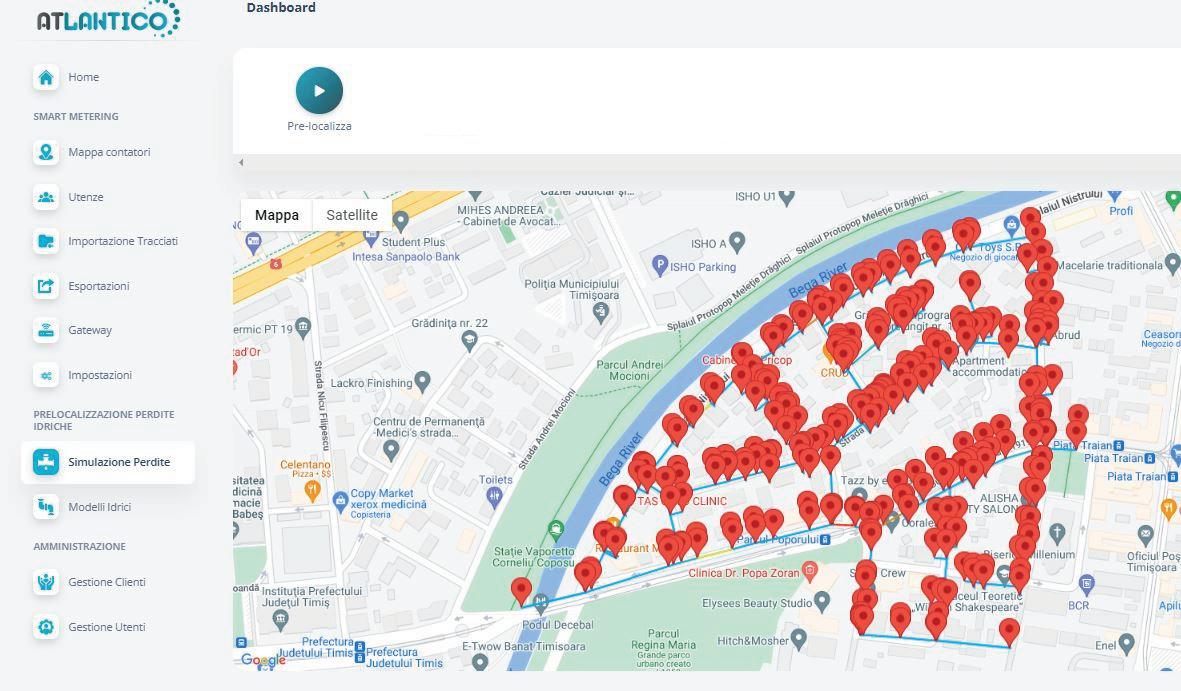Click the Hitch&Mosher map pin
Viewport: 1181px width, 691px height.
click(x=799, y=640)
